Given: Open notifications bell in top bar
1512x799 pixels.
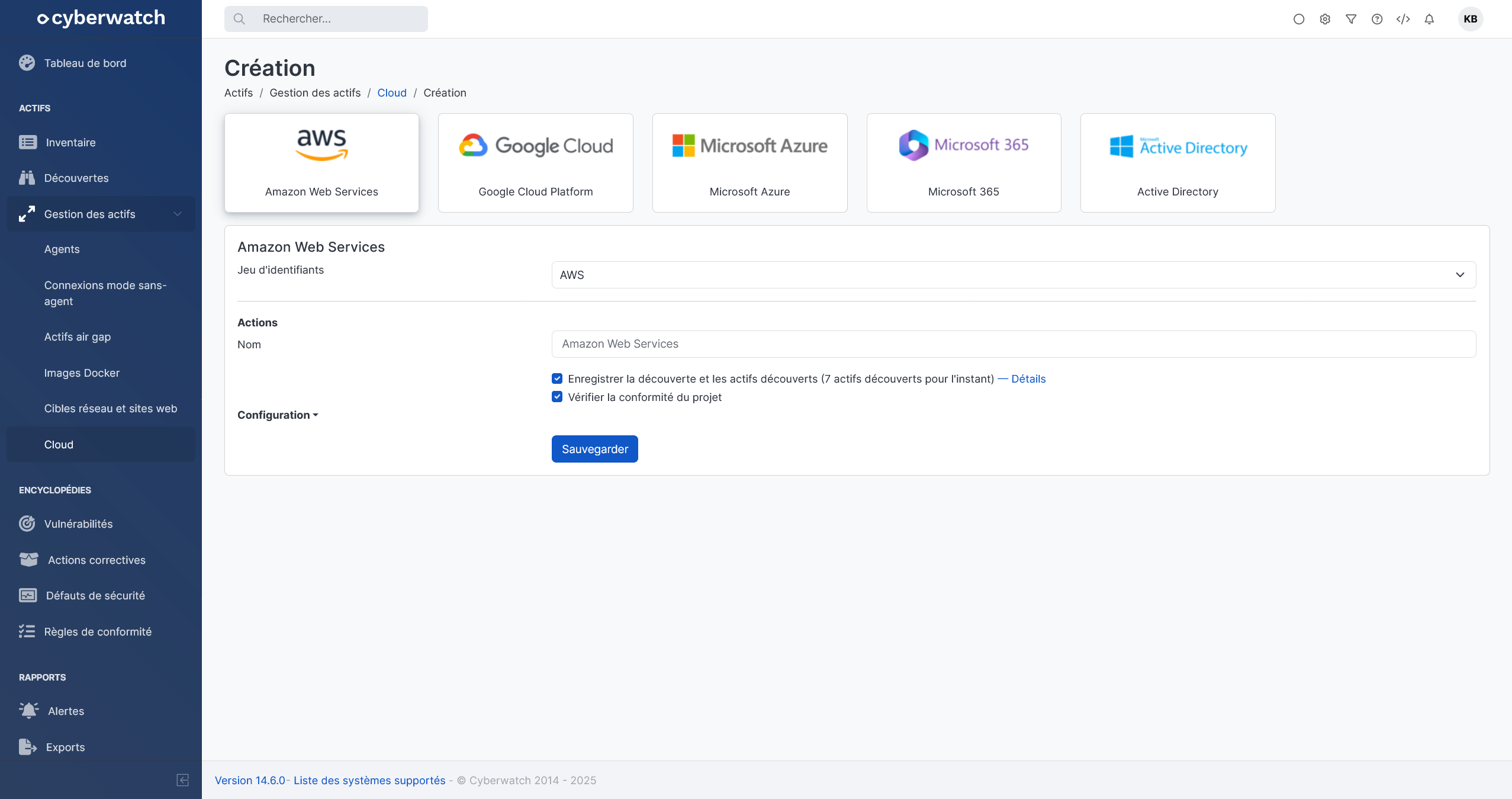Looking at the screenshot, I should 1429,19.
